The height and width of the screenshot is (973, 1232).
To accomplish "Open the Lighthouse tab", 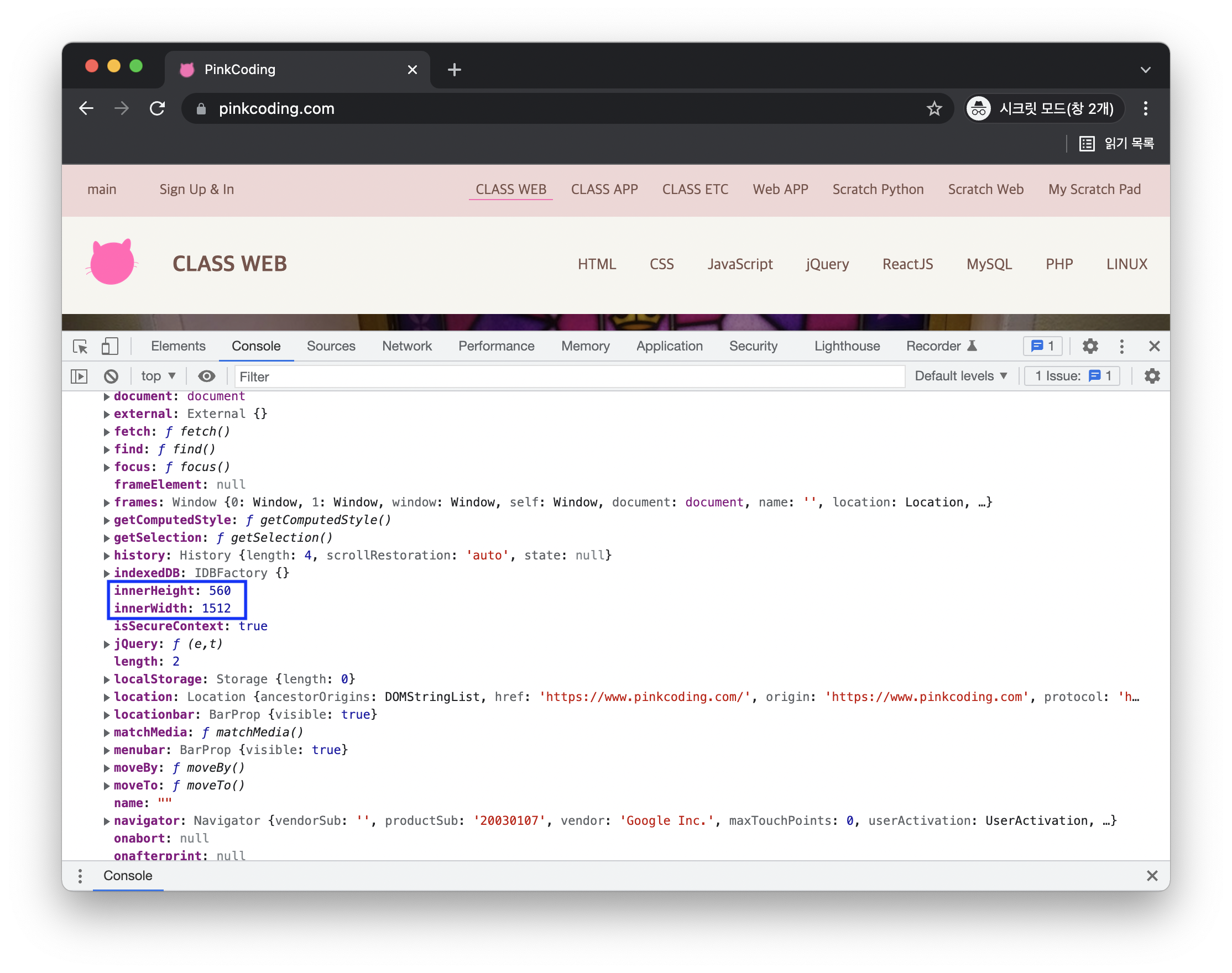I will (x=847, y=346).
